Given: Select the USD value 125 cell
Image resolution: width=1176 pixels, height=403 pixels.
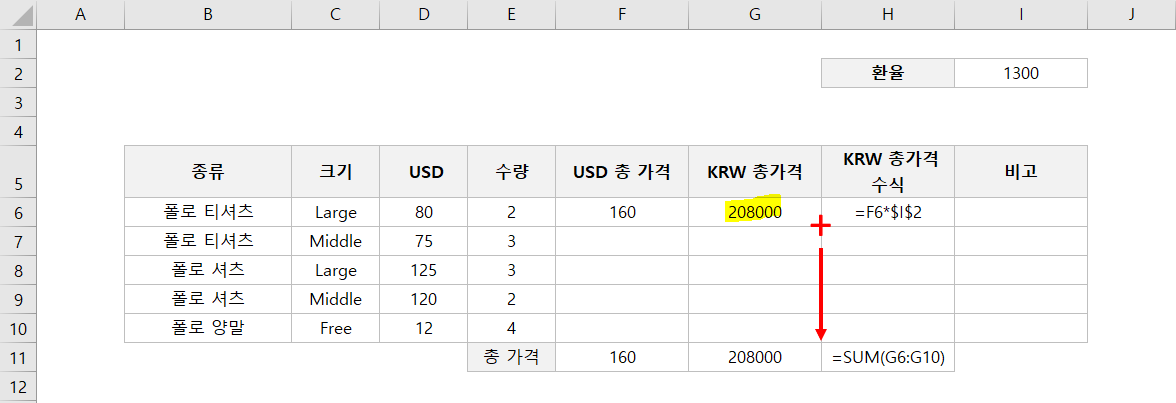Looking at the screenshot, I should tap(423, 270).
